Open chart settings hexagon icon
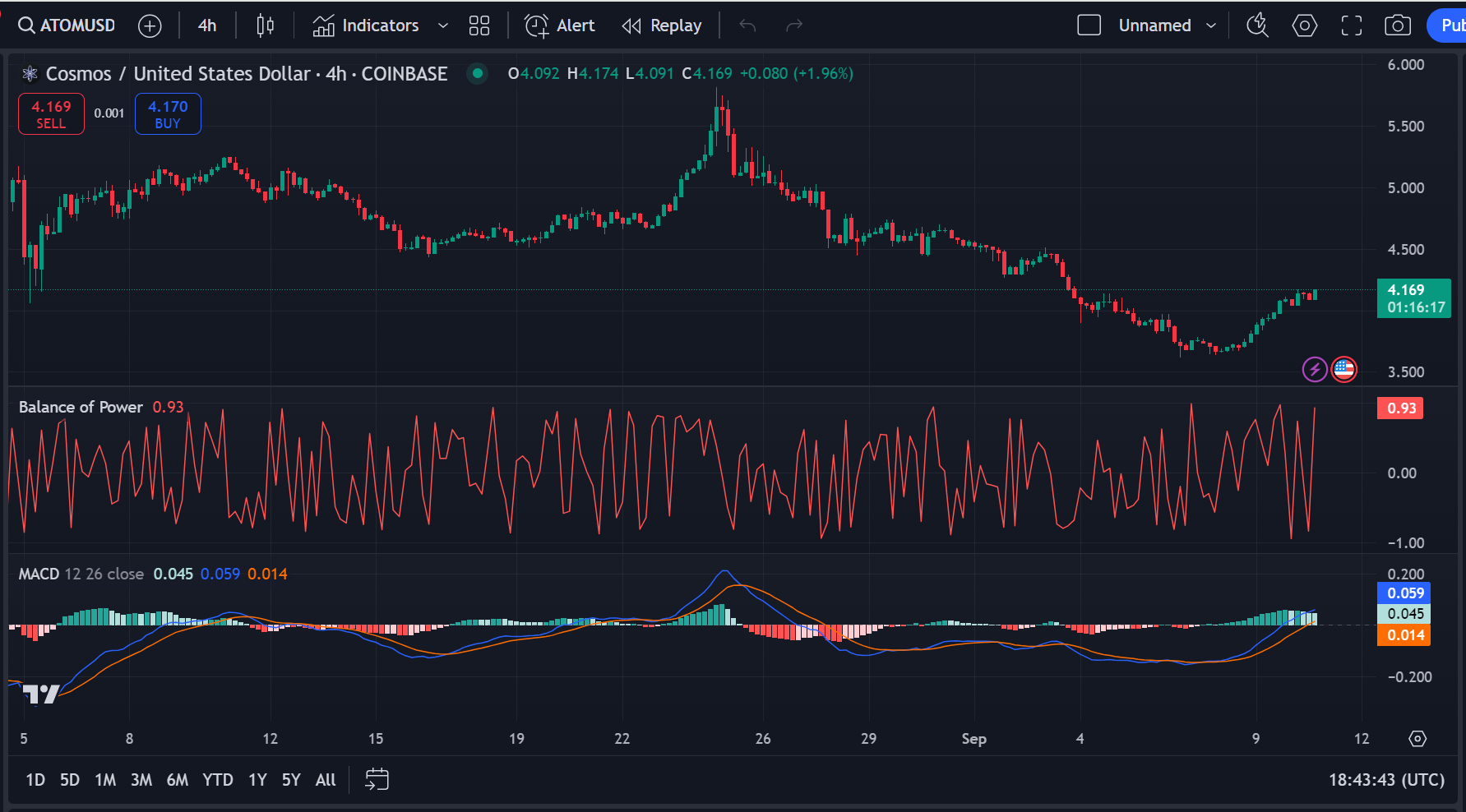Viewport: 1466px width, 812px height. (1305, 25)
